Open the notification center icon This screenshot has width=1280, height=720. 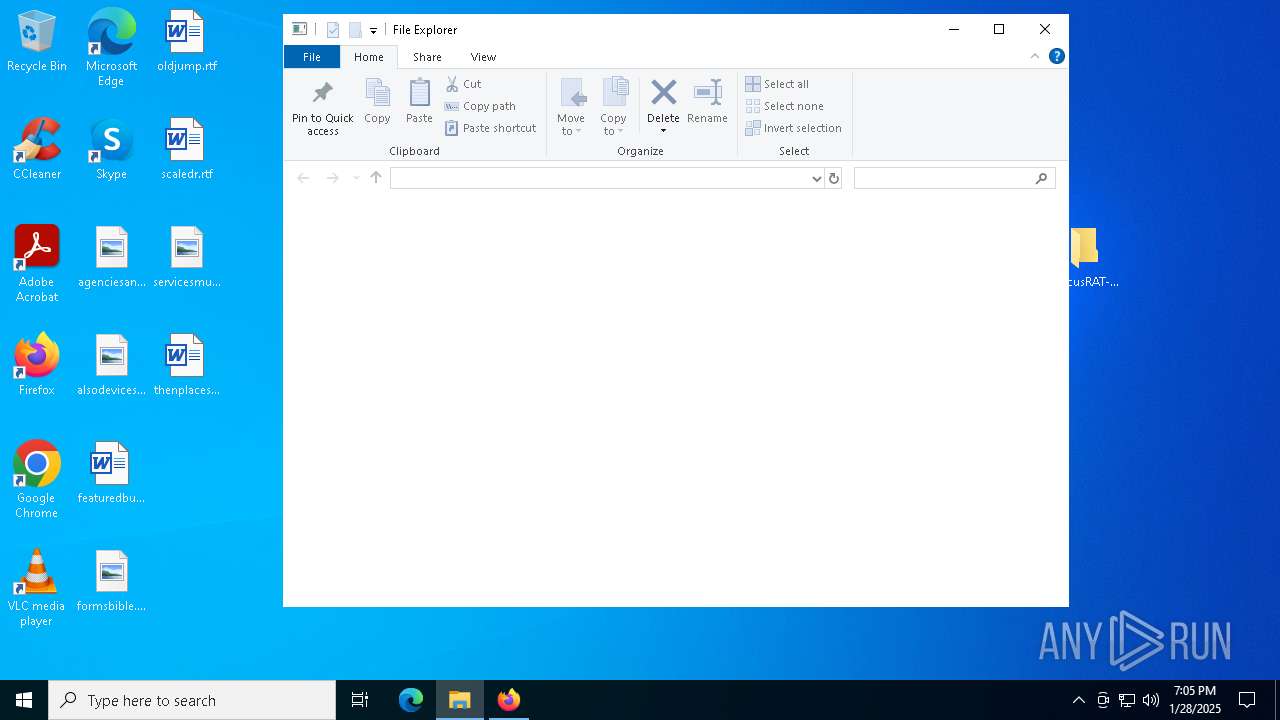(x=1247, y=700)
